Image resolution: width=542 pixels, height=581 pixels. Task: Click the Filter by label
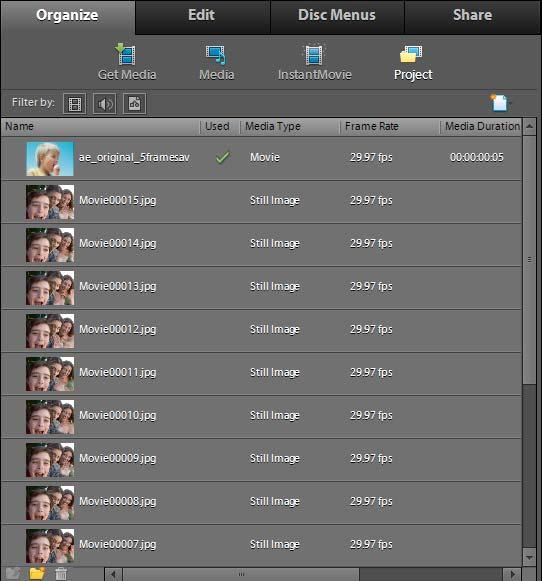33,102
